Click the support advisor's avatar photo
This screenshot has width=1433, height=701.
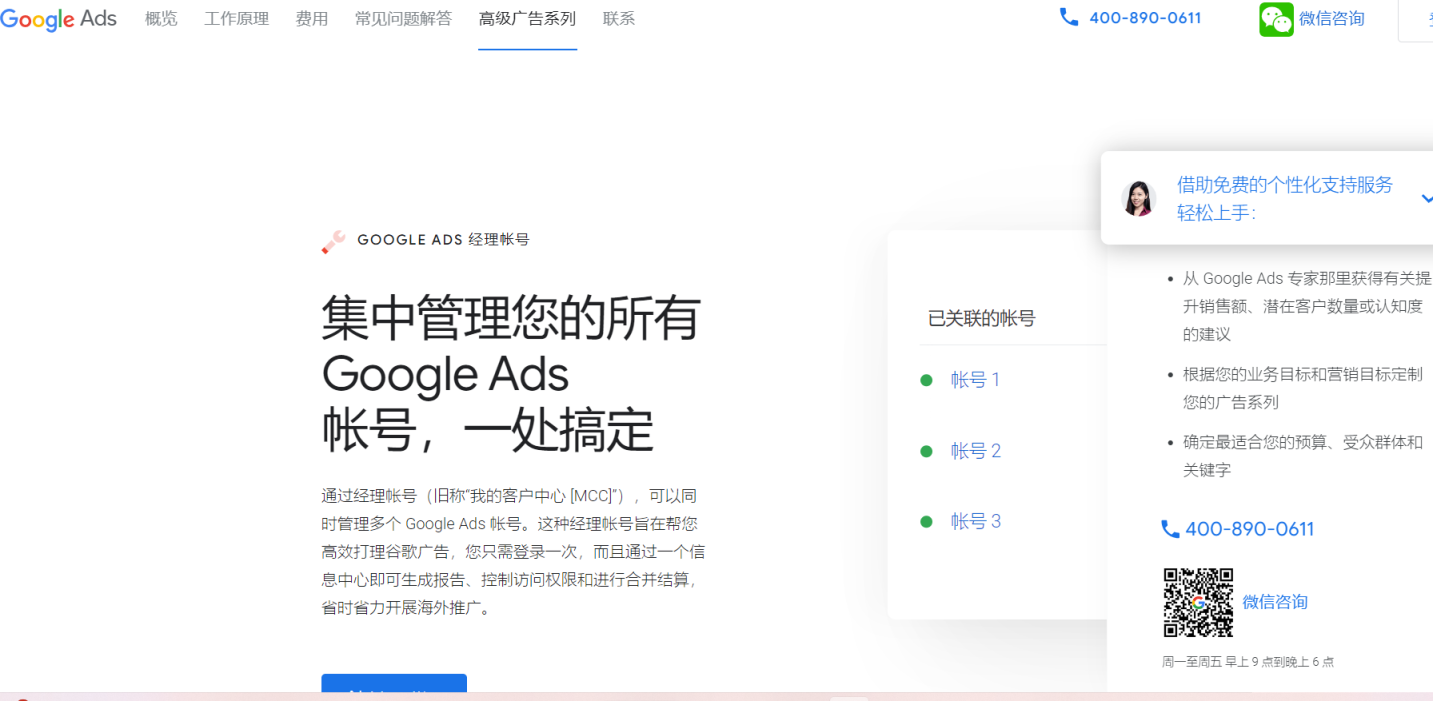(x=1139, y=197)
